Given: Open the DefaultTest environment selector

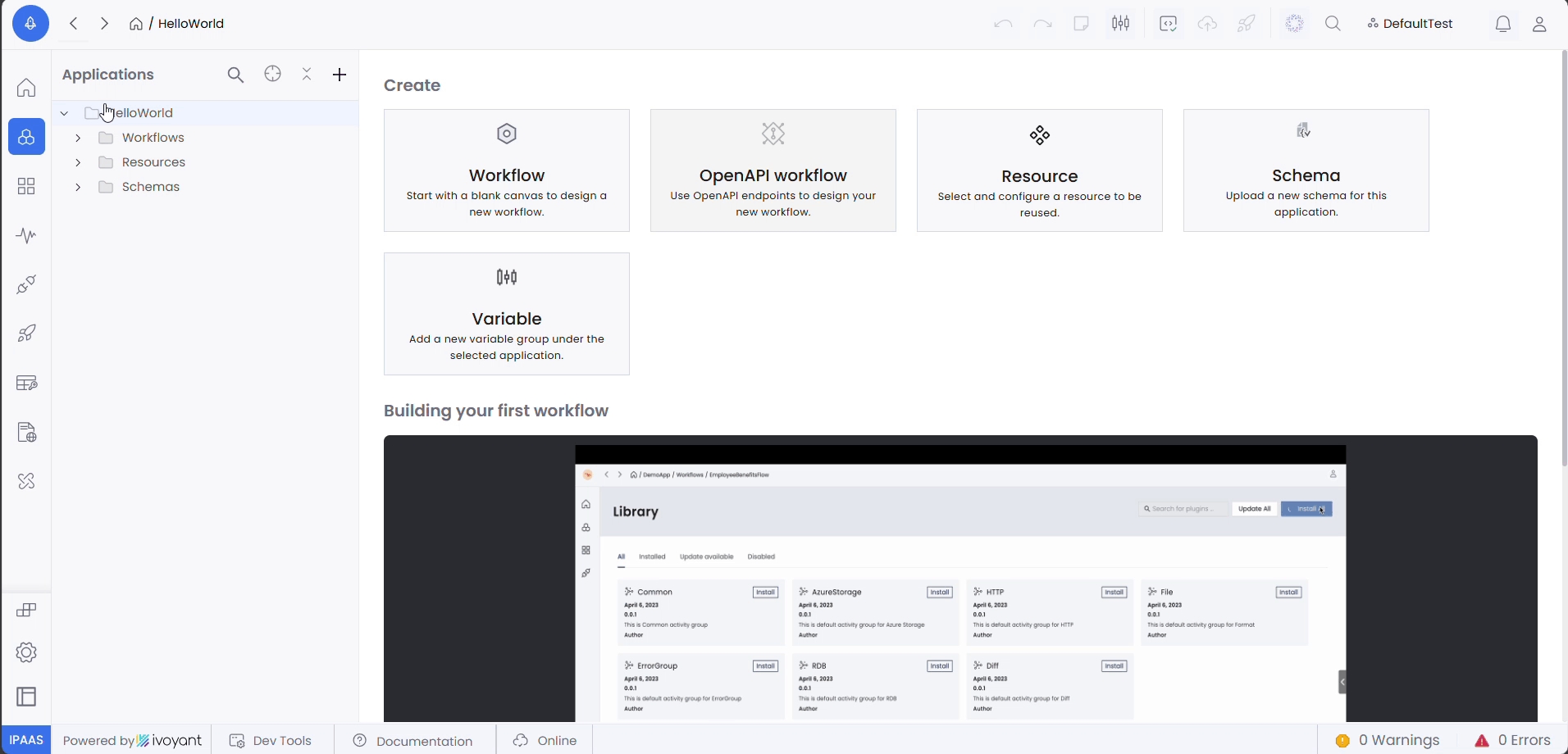Looking at the screenshot, I should 1410,24.
